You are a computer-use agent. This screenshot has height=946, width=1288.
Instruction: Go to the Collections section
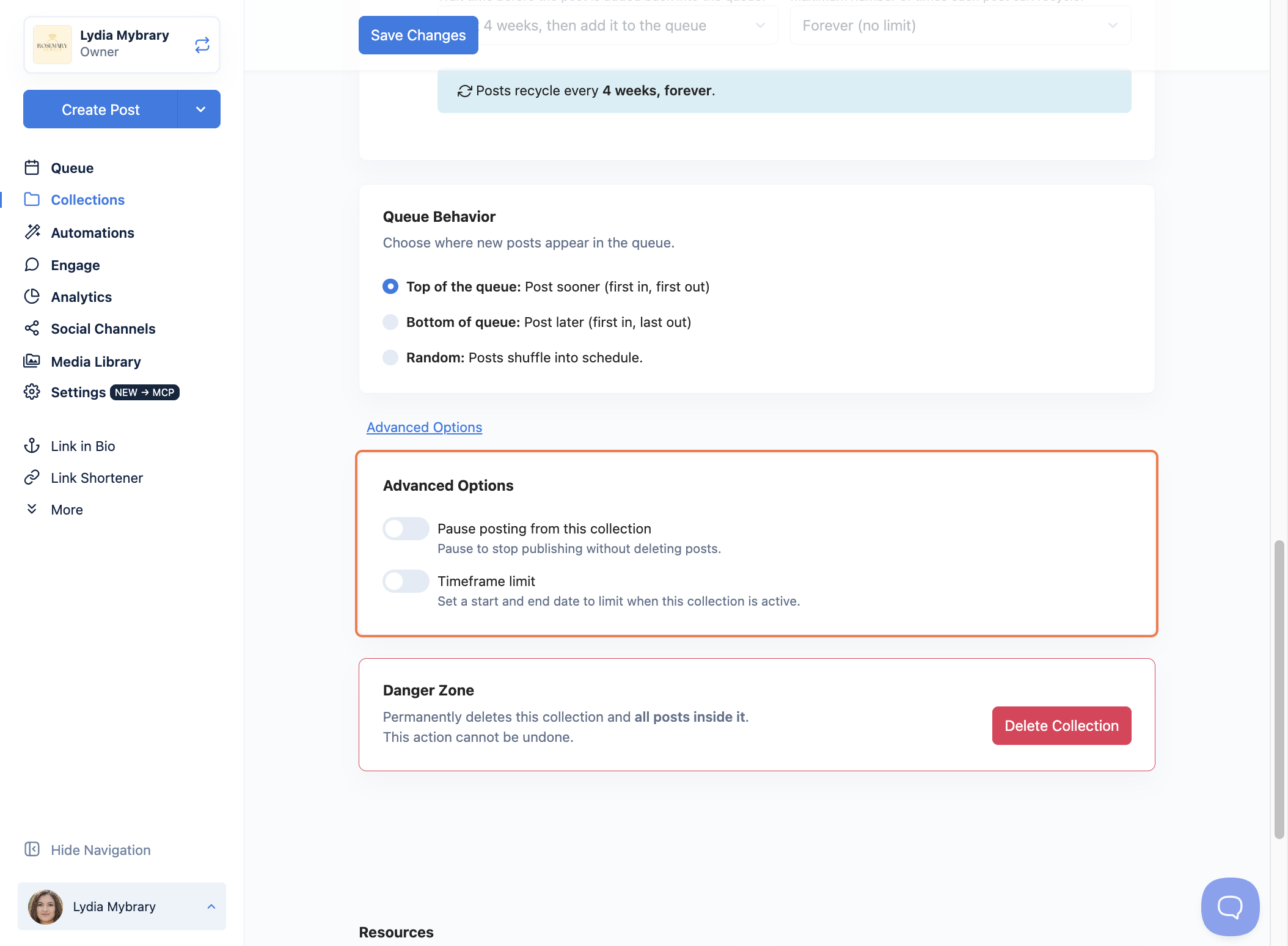(87, 200)
